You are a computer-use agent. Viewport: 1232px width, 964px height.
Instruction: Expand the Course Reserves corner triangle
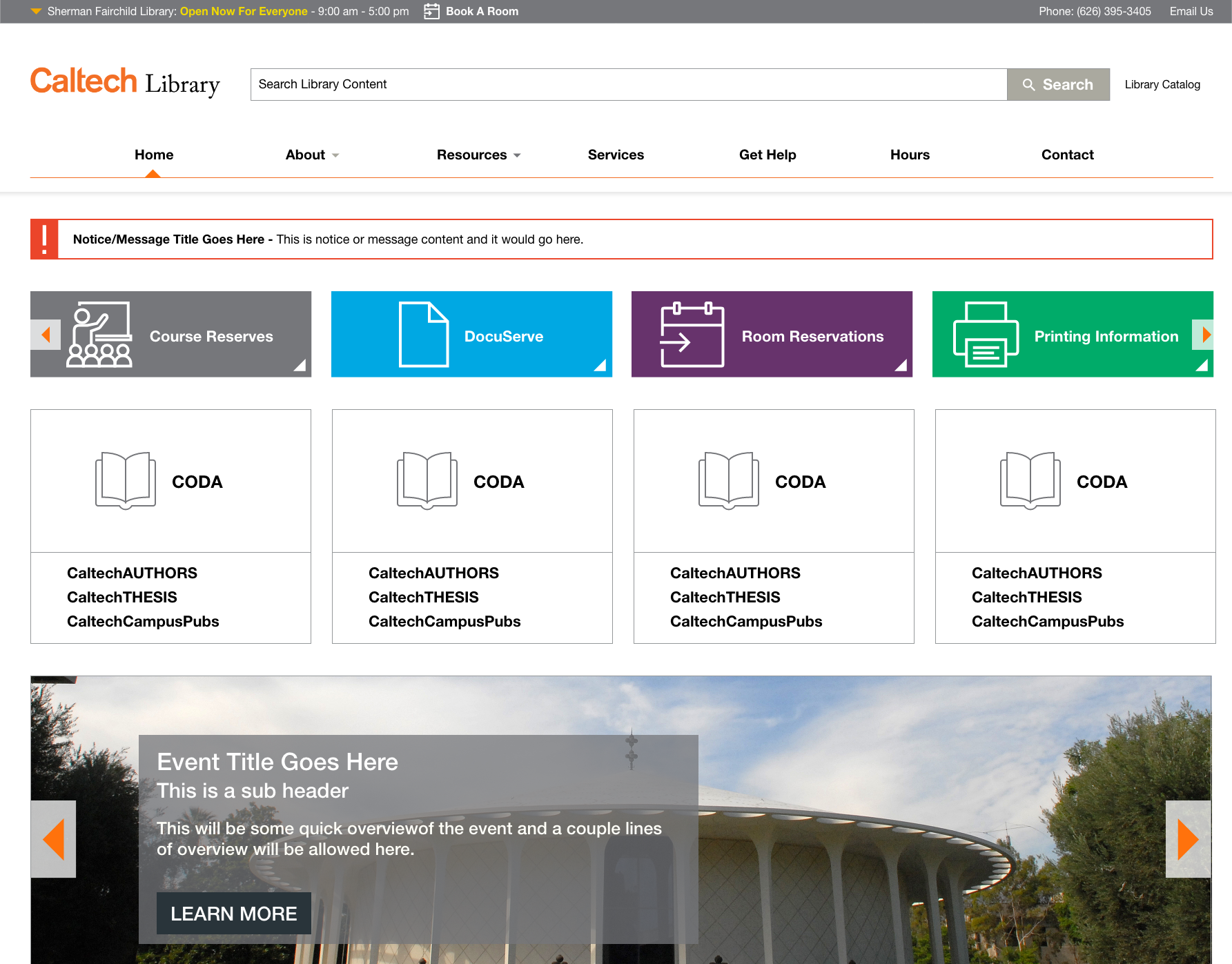tap(300, 365)
